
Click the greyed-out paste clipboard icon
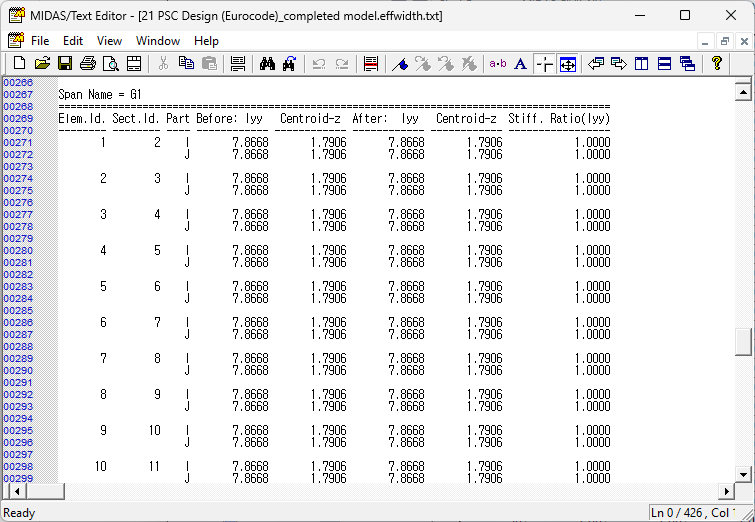pyautogui.click(x=209, y=63)
